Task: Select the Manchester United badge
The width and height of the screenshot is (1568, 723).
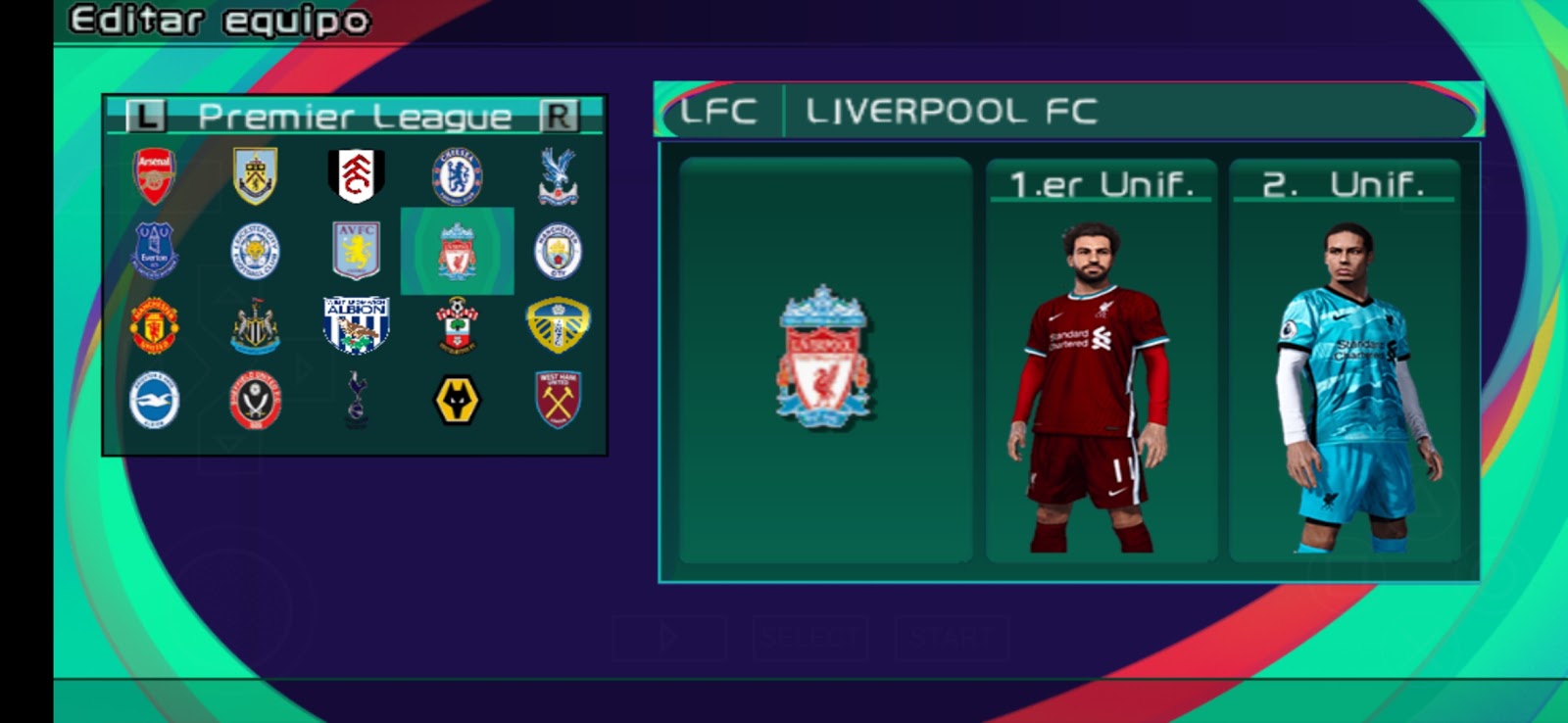Action: [154, 326]
